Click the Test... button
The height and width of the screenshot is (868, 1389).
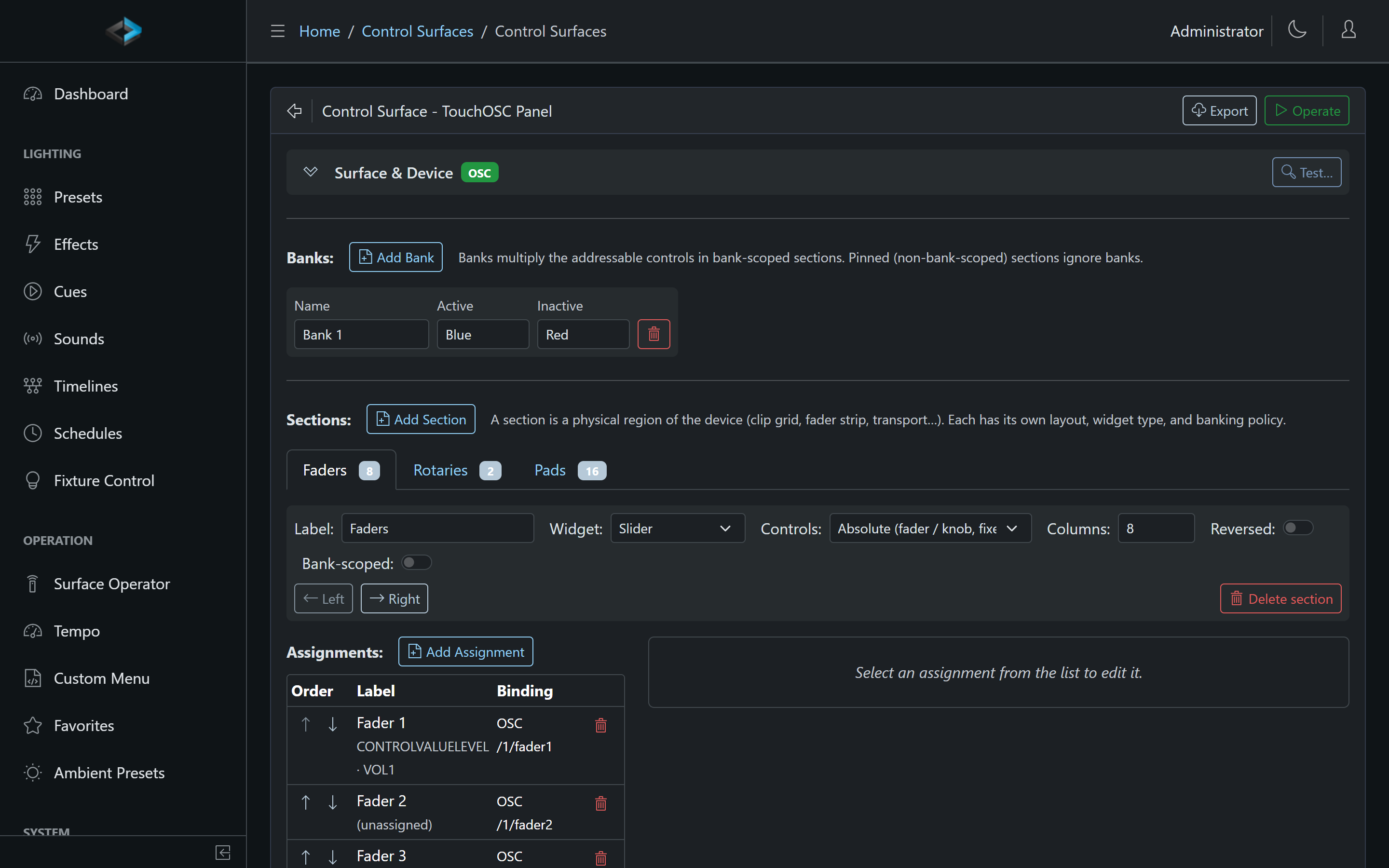pos(1307,172)
